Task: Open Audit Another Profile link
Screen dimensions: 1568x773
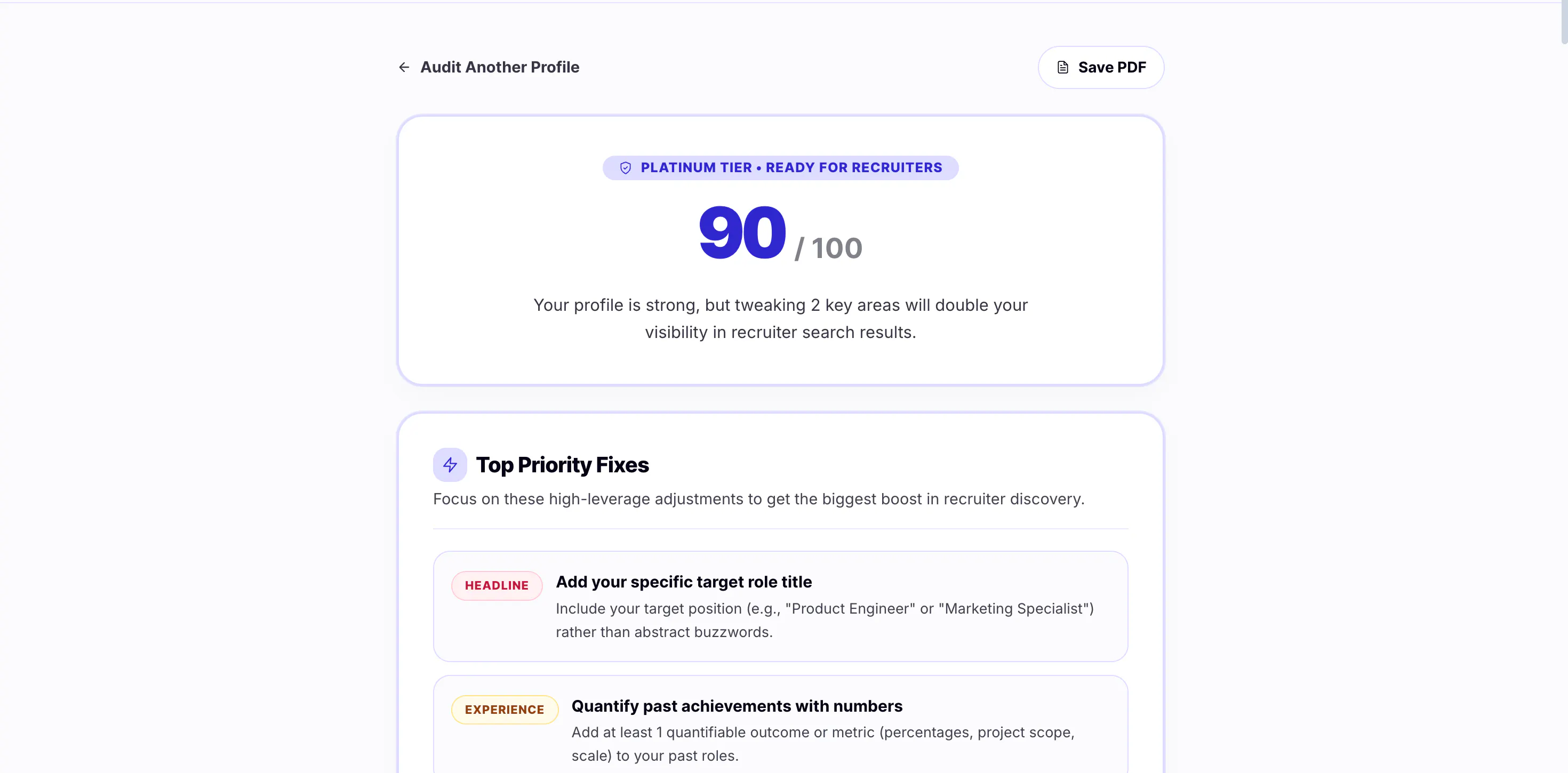Action: pyautogui.click(x=489, y=67)
